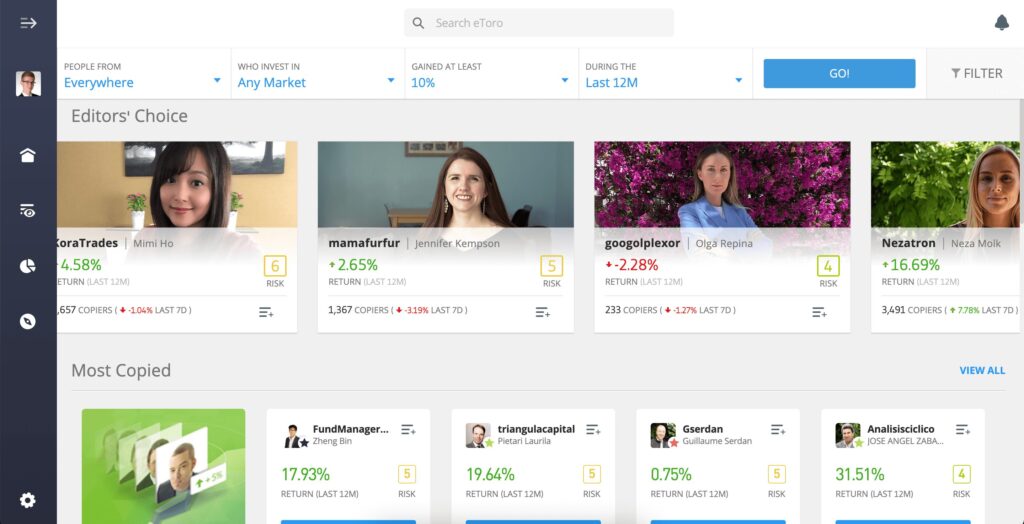The width and height of the screenshot is (1024, 524).
Task: Expand the sidebar menu arrow icon
Action: coord(28,24)
